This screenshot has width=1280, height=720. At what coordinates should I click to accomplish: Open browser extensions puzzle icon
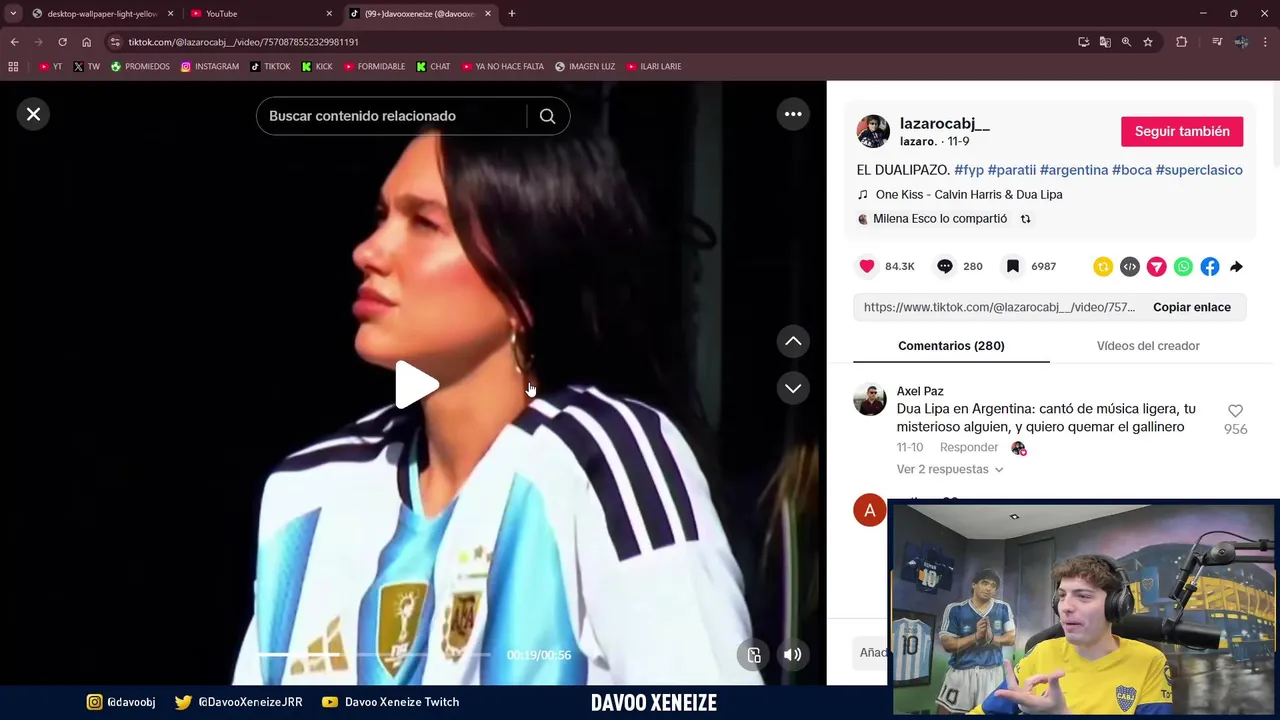click(x=1182, y=42)
